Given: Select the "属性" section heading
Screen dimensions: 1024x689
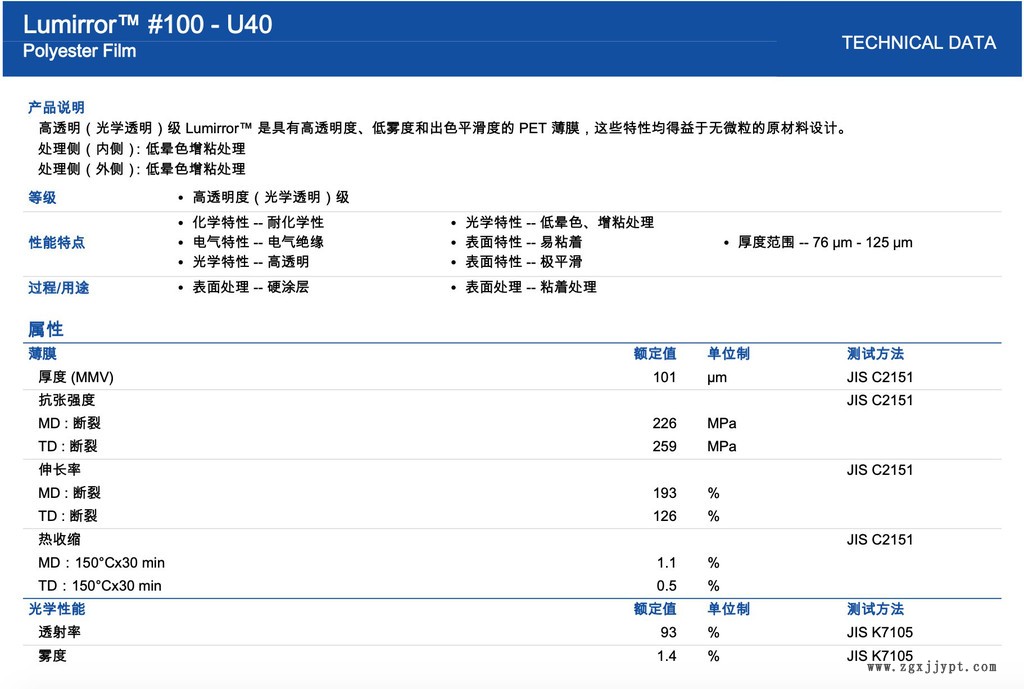Looking at the screenshot, I should click(x=46, y=329).
